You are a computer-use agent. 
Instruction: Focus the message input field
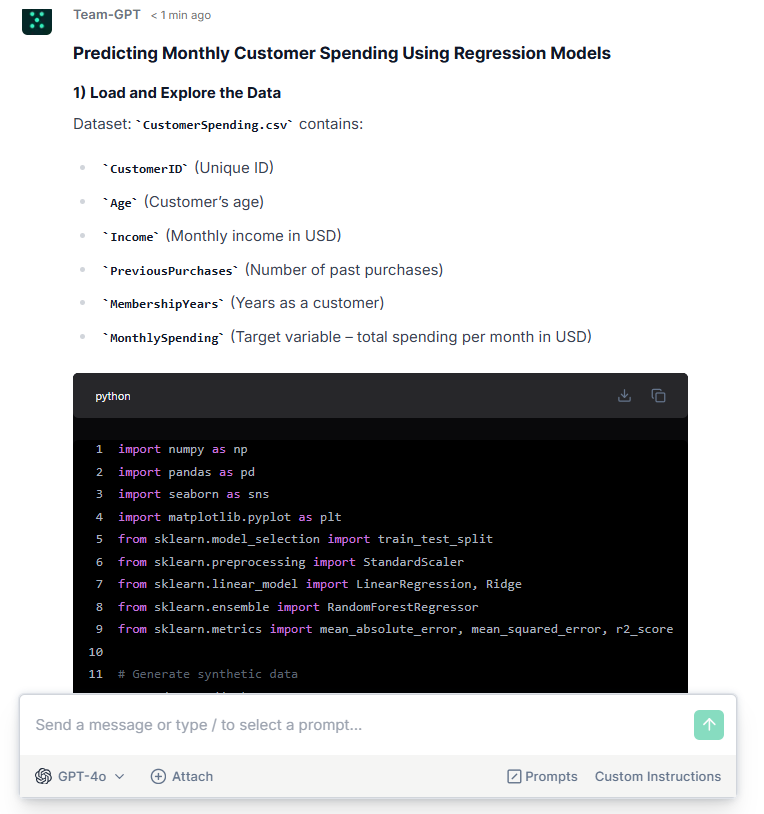pyautogui.click(x=358, y=725)
